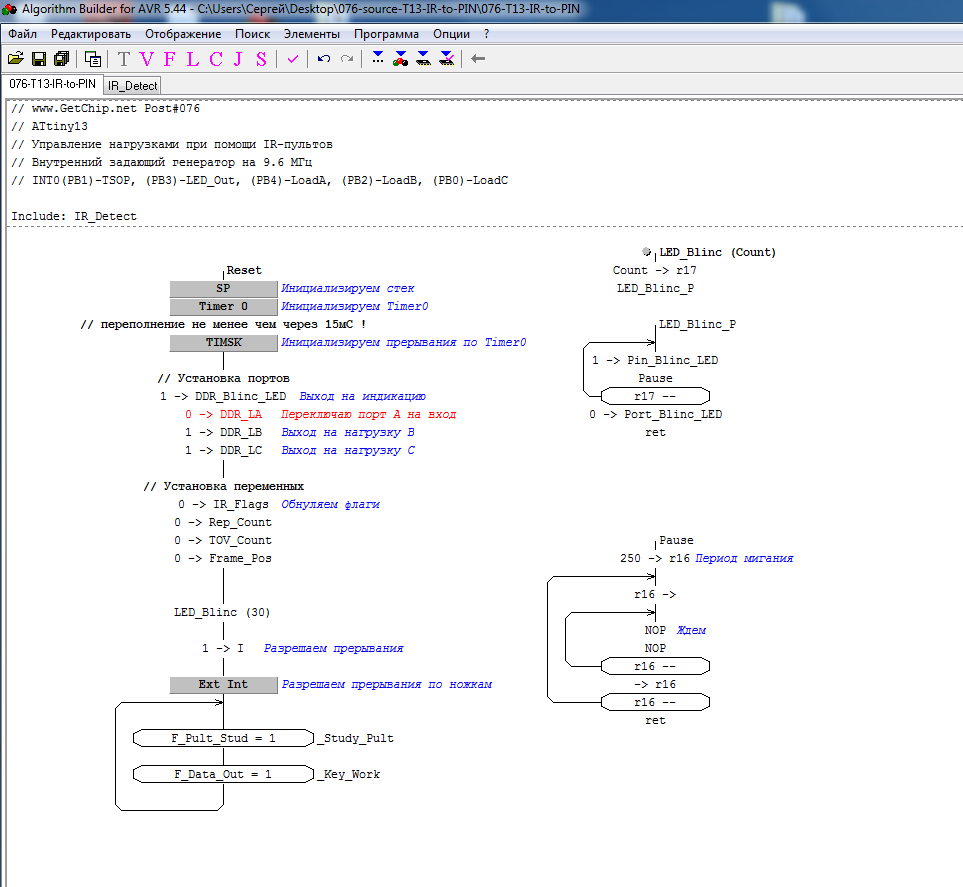The image size is (963, 887).
Task: Insert a Jump with the J icon
Action: 238,59
